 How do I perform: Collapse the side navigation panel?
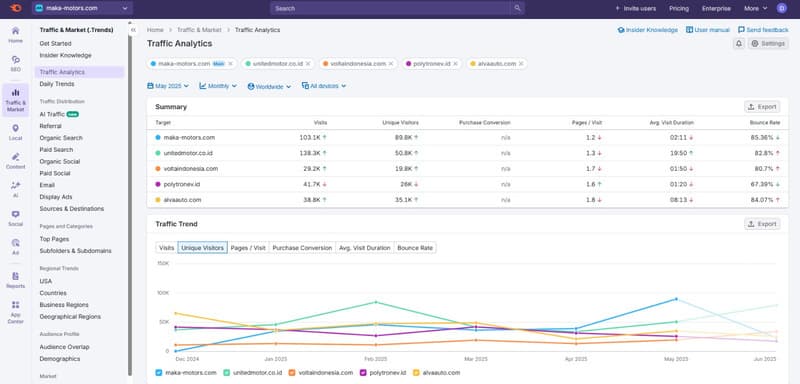click(133, 30)
